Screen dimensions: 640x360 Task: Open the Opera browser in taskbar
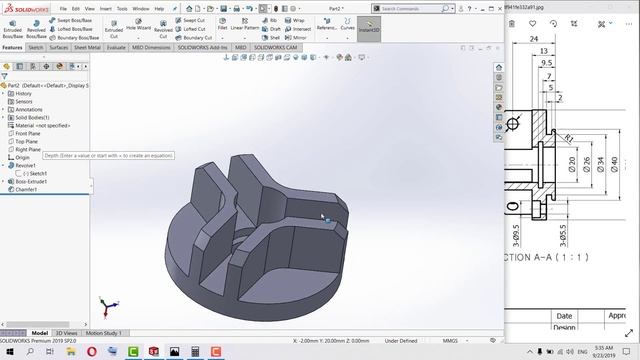click(x=92, y=351)
